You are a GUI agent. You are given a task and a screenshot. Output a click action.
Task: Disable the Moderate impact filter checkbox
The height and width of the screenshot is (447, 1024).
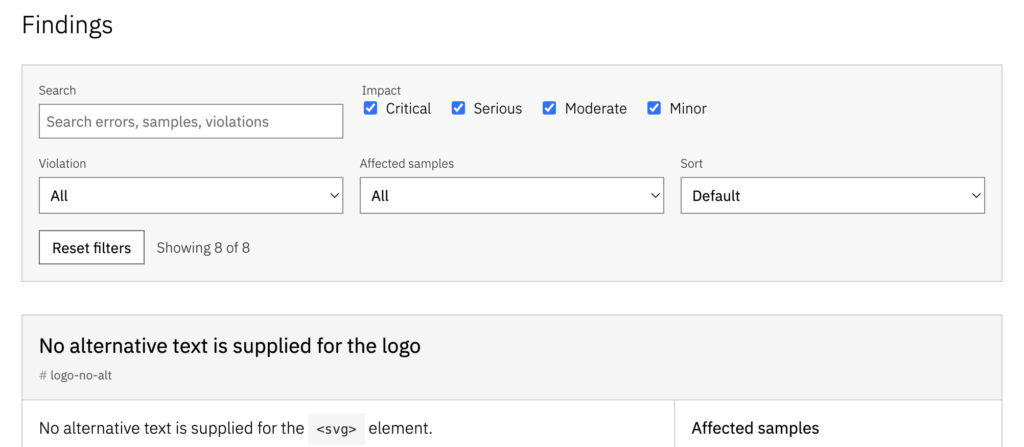tap(549, 108)
